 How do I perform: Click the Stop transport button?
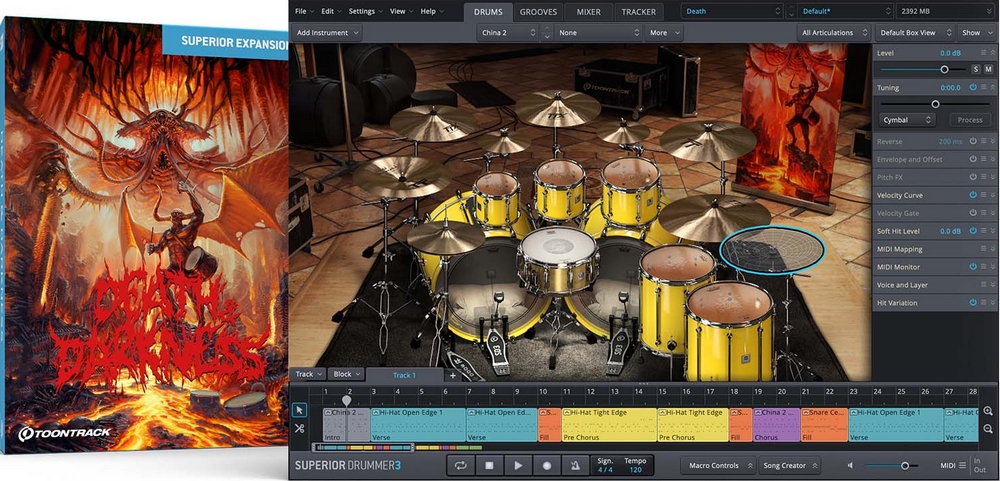[x=489, y=466]
